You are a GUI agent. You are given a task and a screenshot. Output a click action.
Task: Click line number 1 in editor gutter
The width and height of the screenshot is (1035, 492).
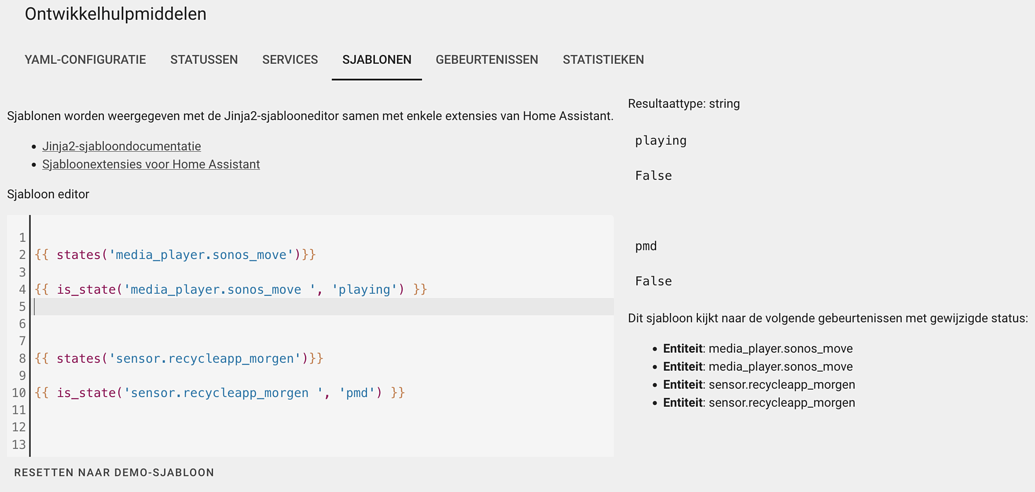(22, 238)
